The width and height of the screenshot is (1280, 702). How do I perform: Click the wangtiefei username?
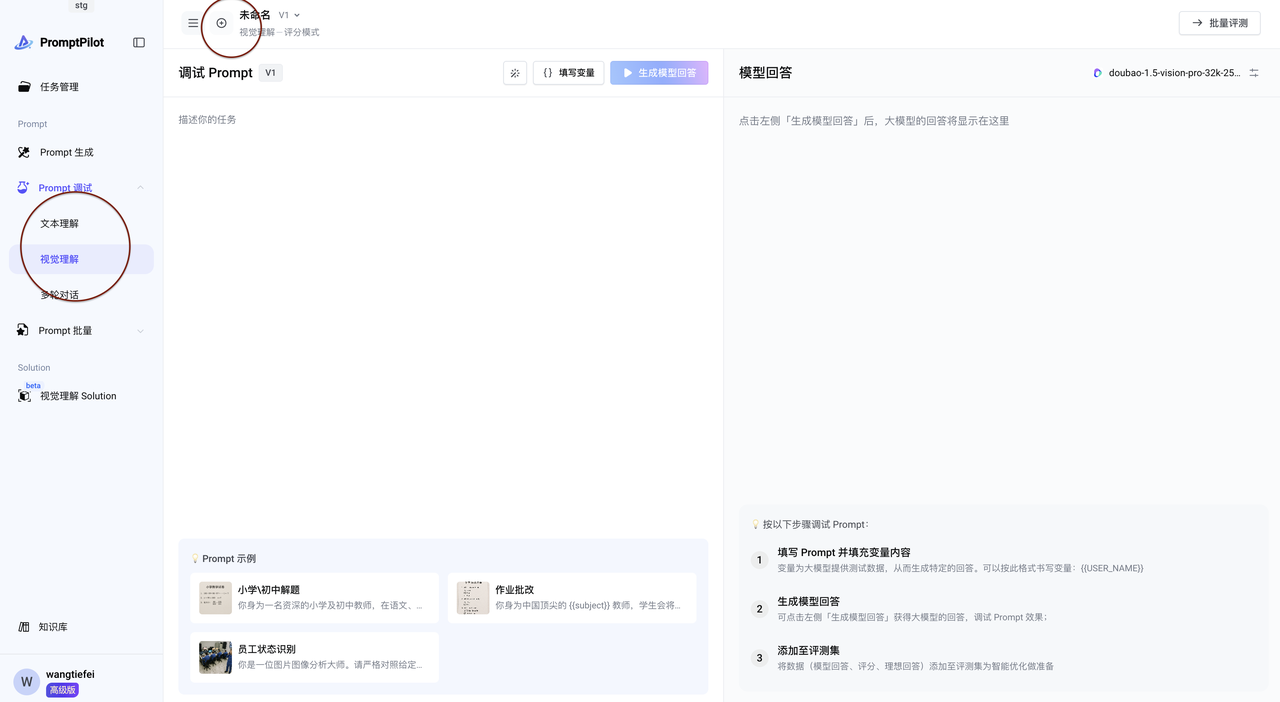(70, 675)
